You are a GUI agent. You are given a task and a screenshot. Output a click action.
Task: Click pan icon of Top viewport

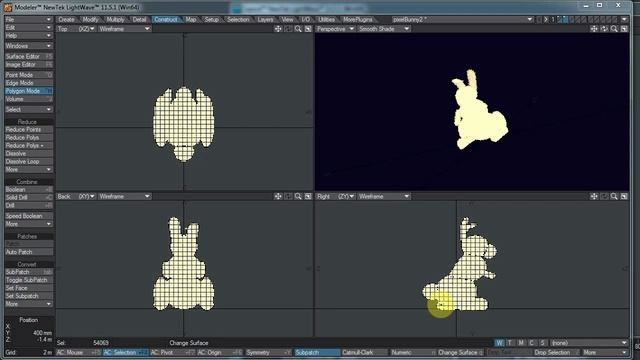[x=278, y=29]
